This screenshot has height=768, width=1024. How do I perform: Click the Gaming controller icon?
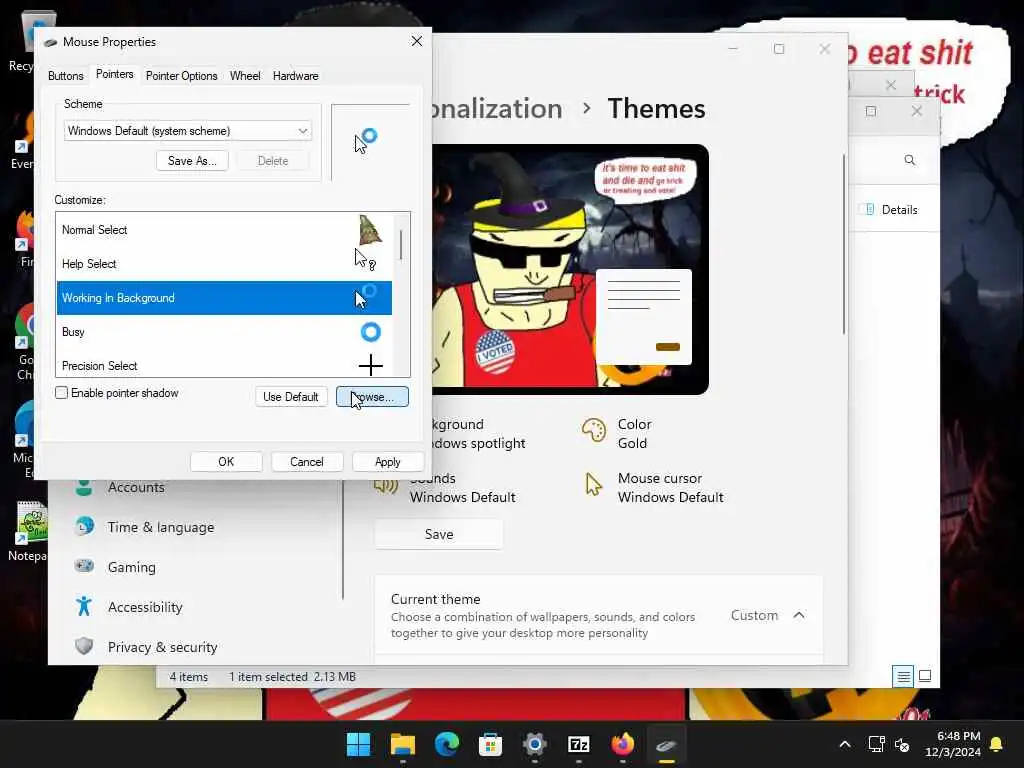tap(84, 566)
